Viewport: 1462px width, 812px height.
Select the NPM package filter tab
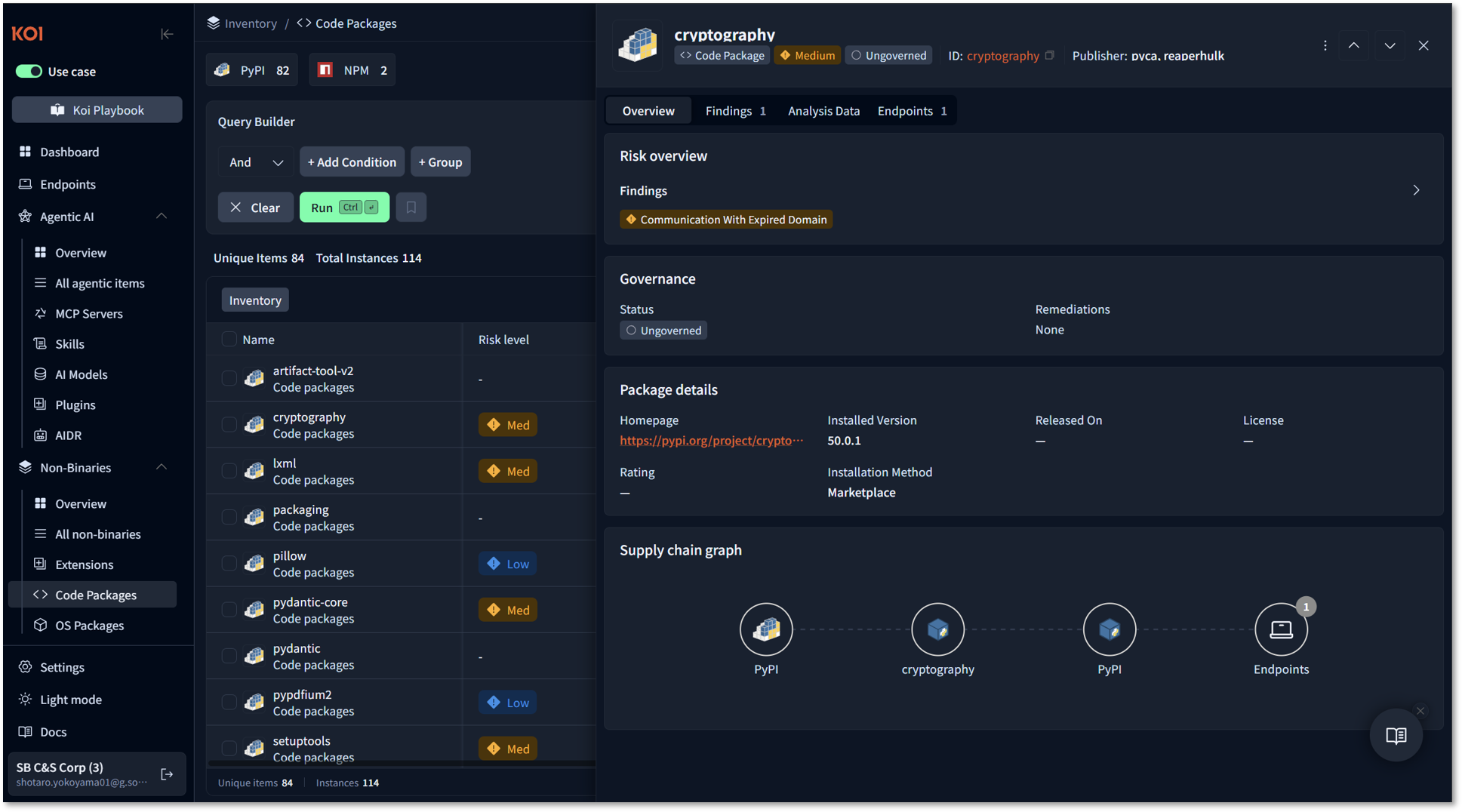[352, 70]
